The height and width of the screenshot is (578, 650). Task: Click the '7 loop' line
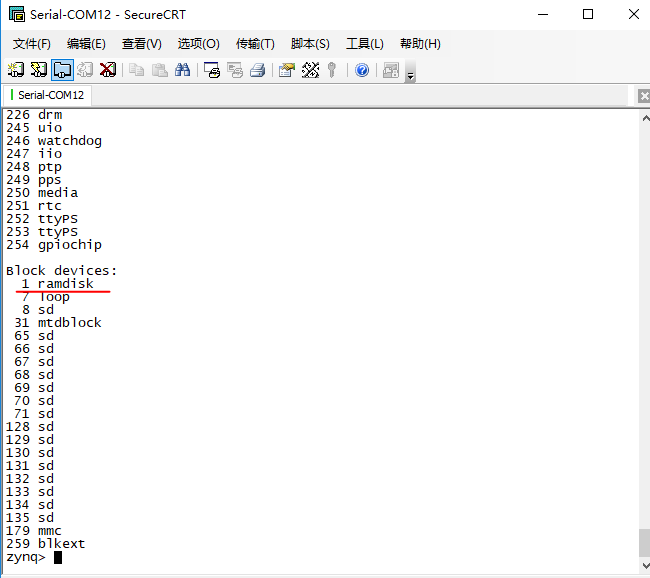click(x=46, y=297)
